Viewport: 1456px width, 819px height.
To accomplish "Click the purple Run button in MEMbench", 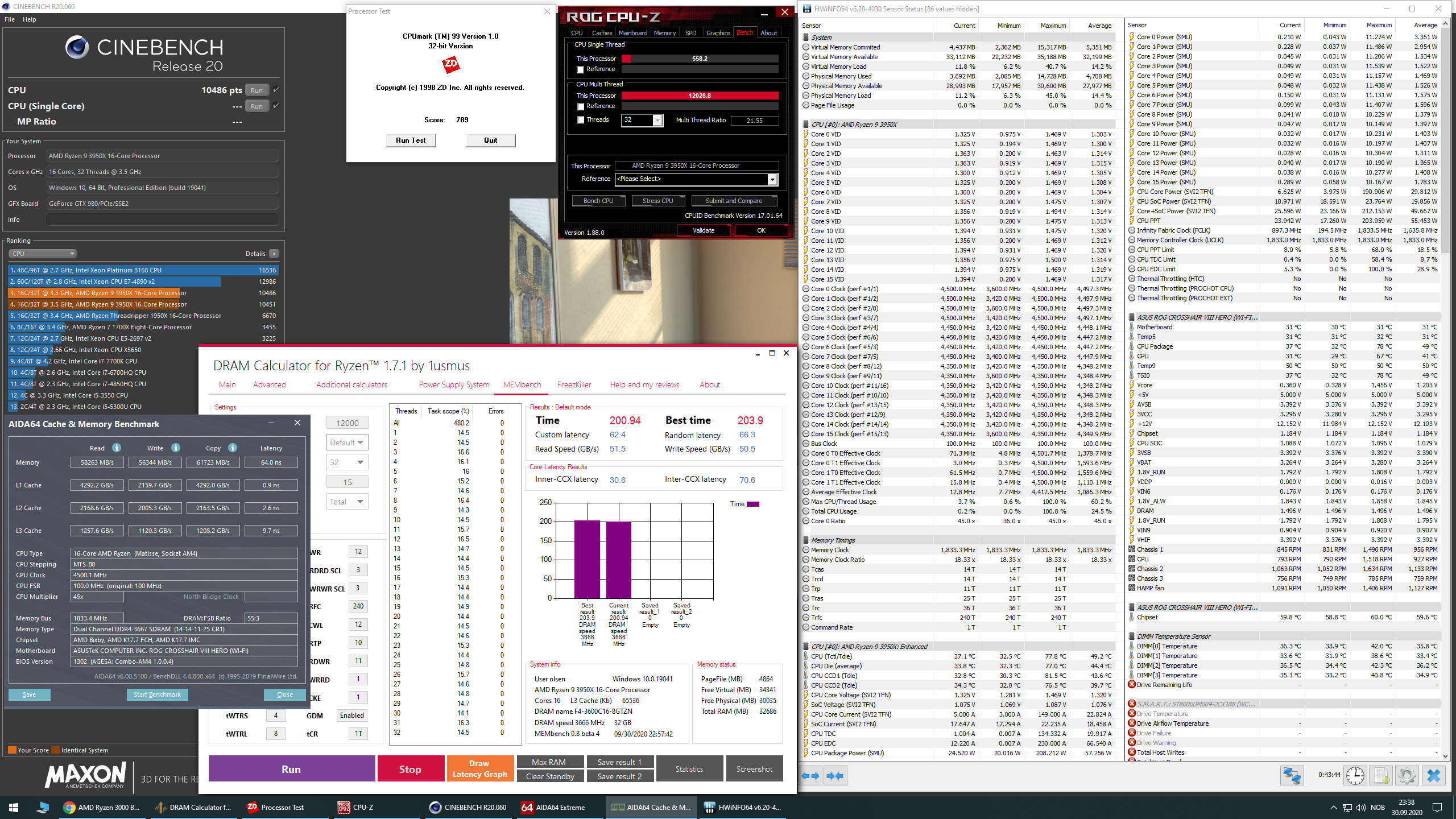I will pyautogui.click(x=291, y=769).
